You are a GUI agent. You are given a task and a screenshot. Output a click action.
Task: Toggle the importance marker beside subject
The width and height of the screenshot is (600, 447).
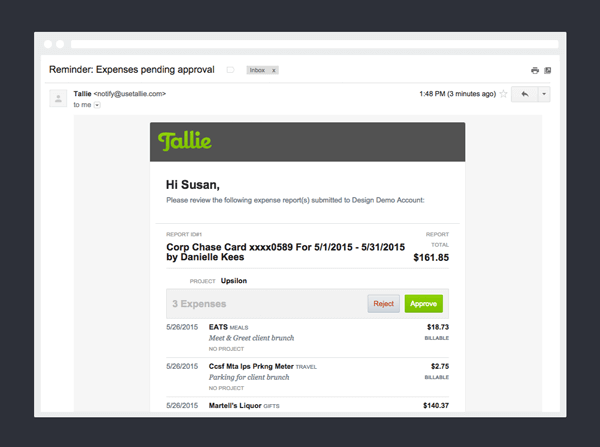[230, 70]
